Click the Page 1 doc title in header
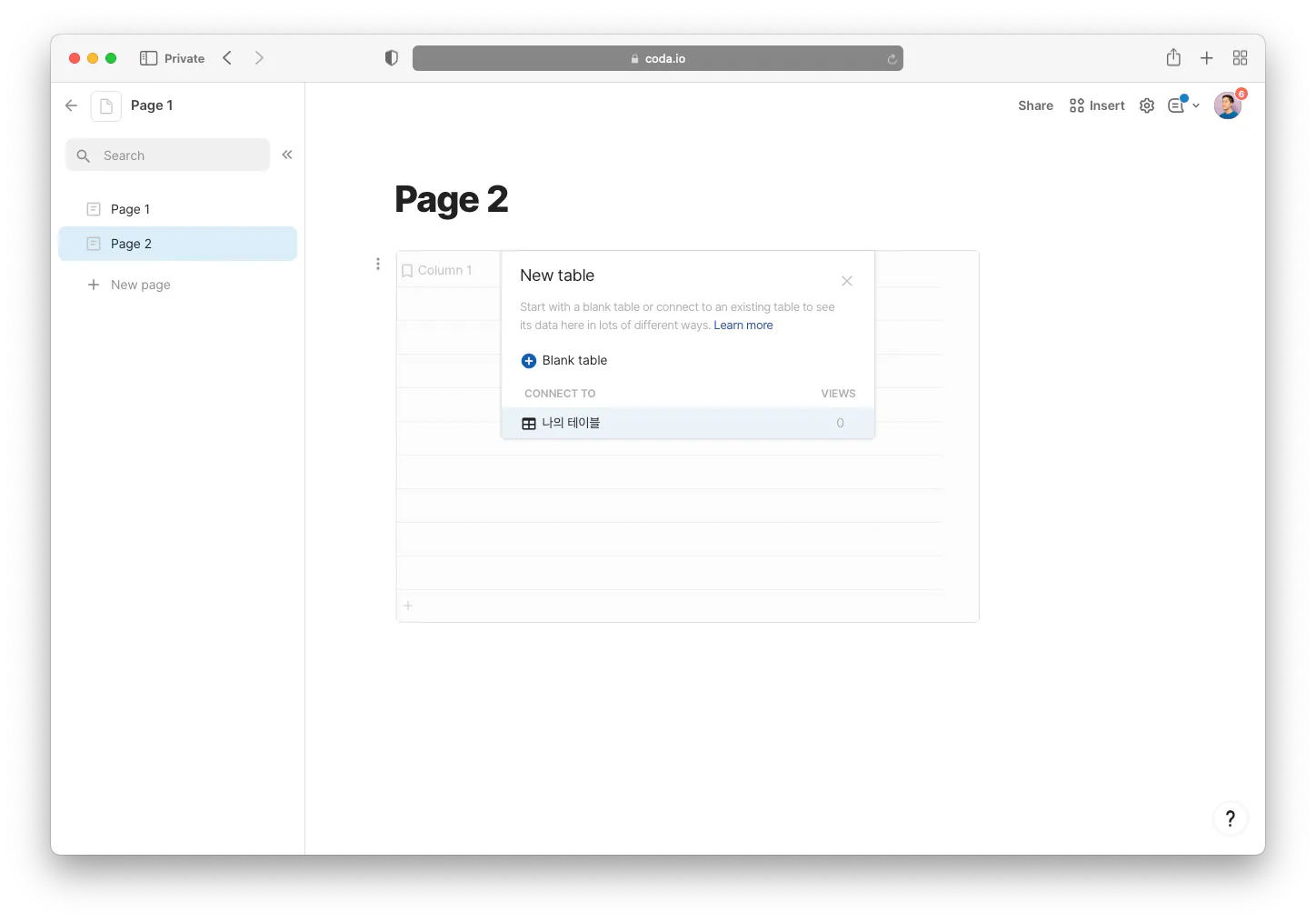 click(x=152, y=105)
